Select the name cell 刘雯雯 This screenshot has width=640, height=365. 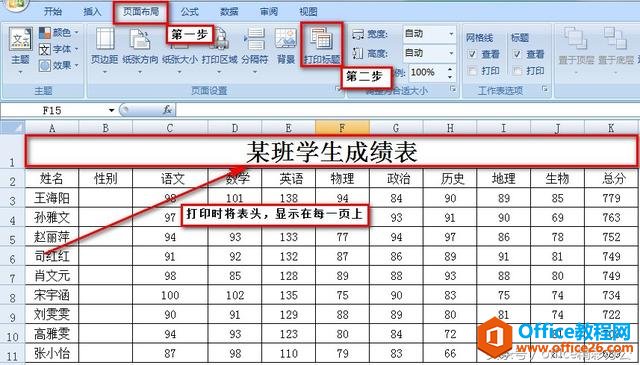click(x=52, y=314)
